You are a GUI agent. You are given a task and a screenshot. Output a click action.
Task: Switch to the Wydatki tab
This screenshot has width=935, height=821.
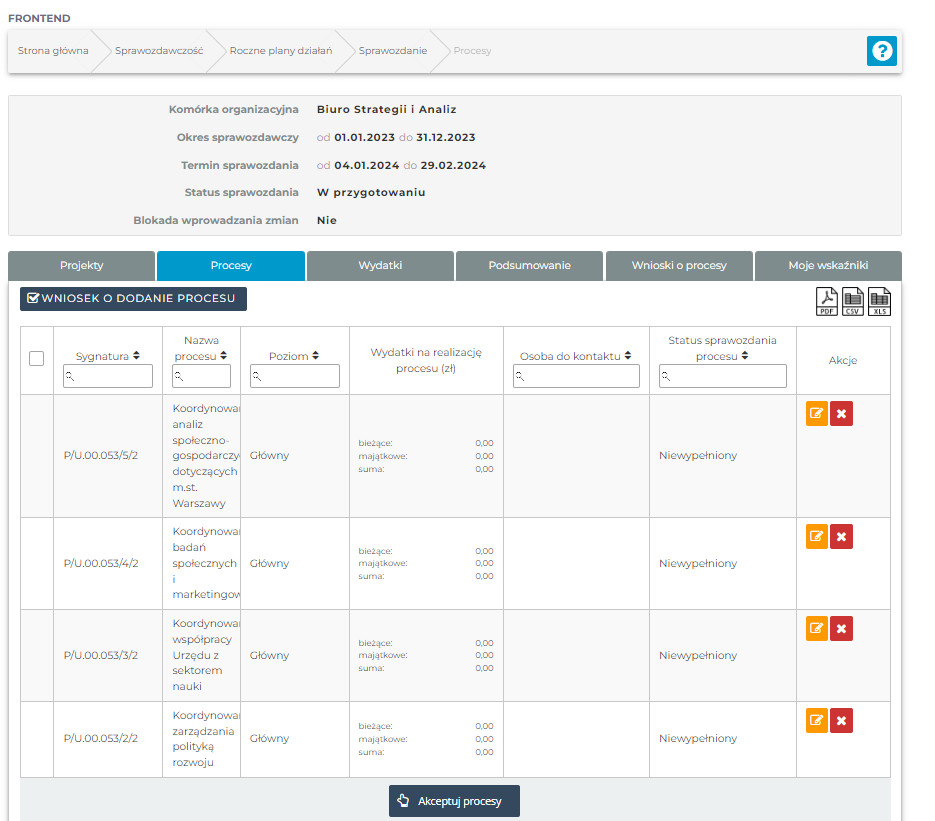coord(380,266)
